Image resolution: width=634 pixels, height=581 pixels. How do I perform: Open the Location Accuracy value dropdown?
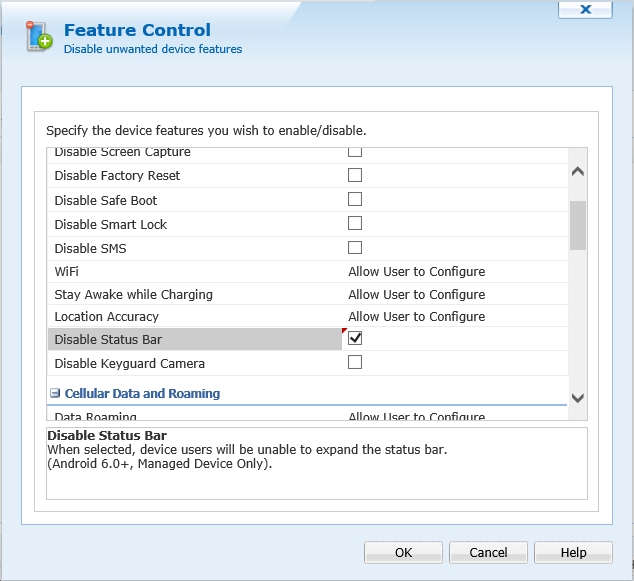pyautogui.click(x=416, y=317)
